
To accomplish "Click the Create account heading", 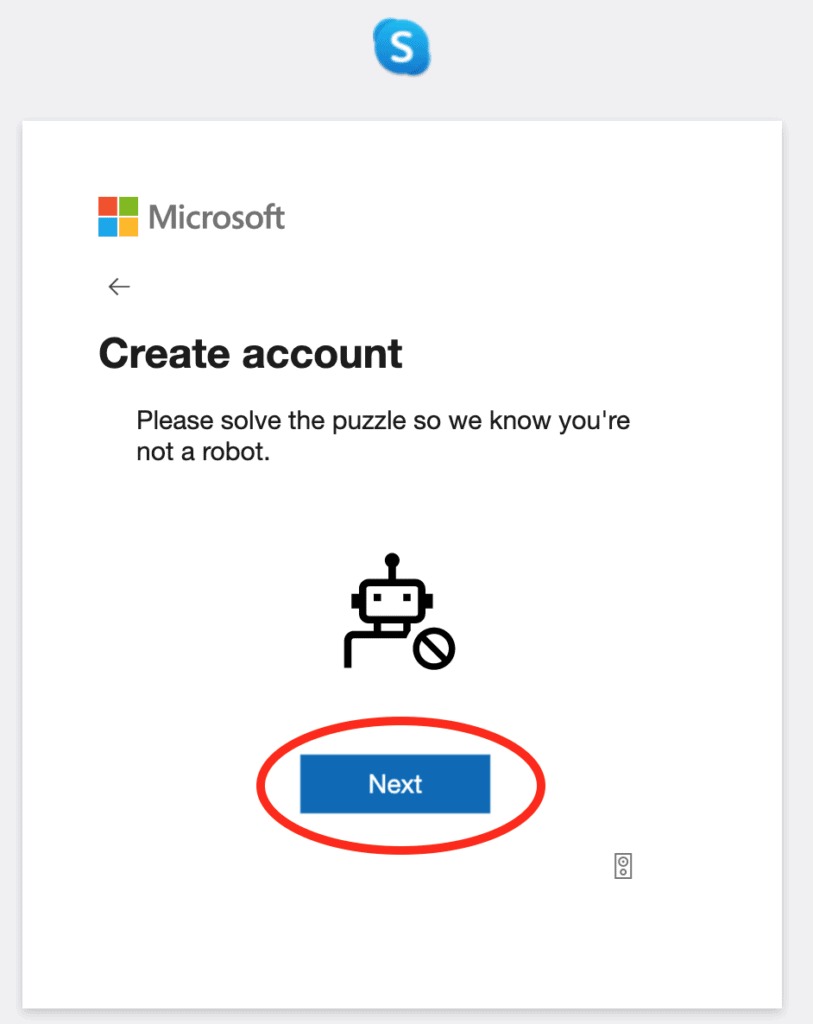I will [x=250, y=353].
